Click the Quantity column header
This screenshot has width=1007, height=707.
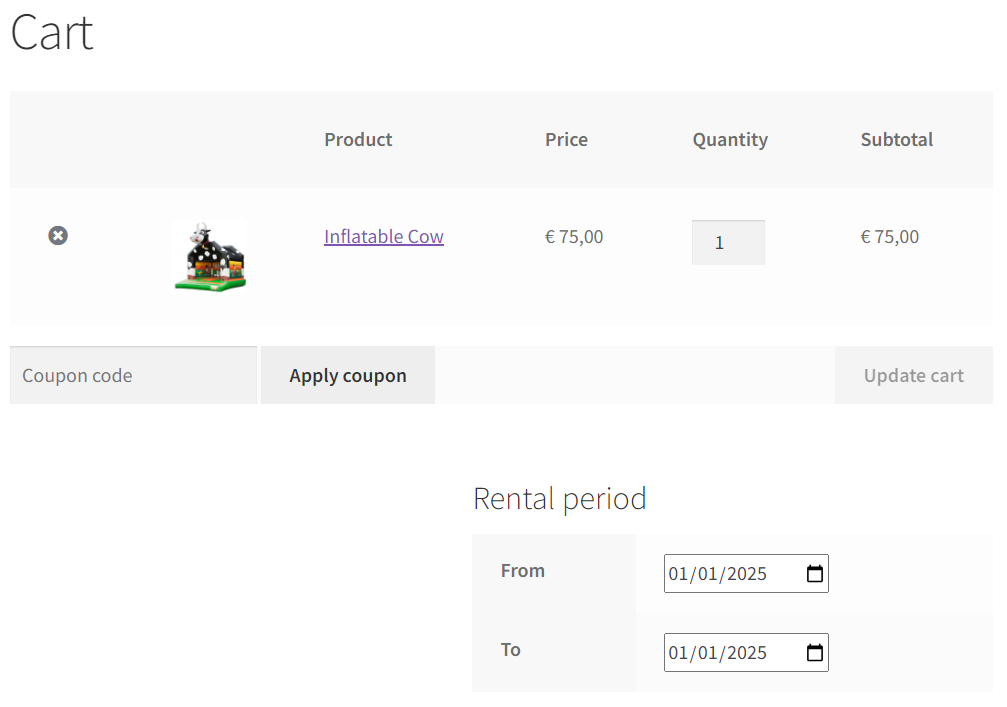coord(730,140)
